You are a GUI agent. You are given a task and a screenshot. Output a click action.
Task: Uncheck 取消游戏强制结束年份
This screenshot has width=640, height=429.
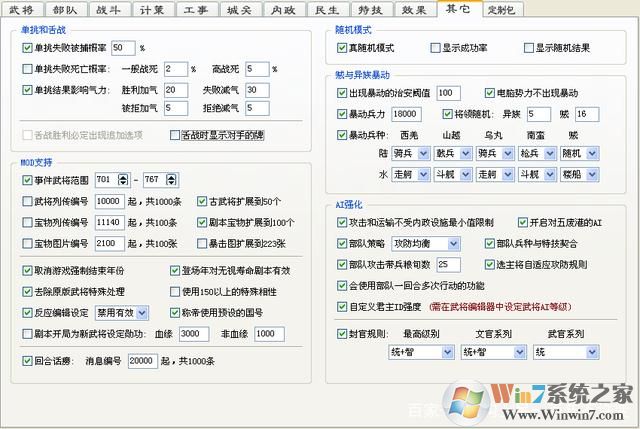coord(27,271)
